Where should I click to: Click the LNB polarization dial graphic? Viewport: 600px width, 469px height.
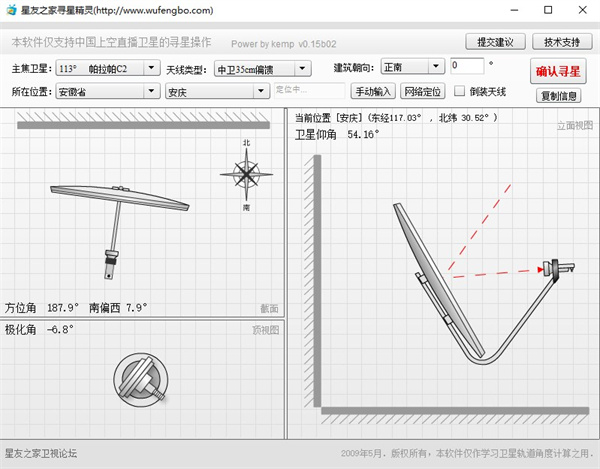(x=141, y=380)
